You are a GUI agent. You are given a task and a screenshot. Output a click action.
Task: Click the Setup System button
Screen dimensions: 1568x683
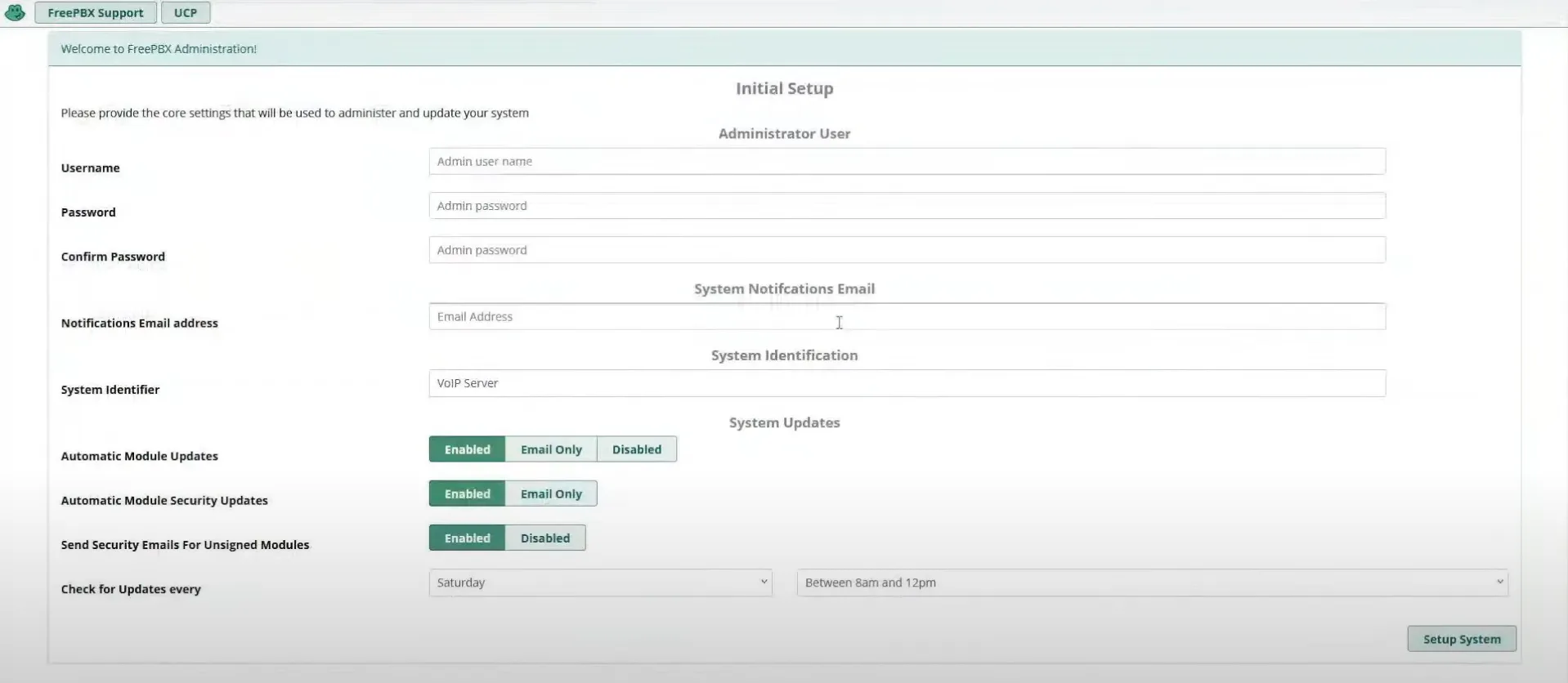coord(1462,639)
